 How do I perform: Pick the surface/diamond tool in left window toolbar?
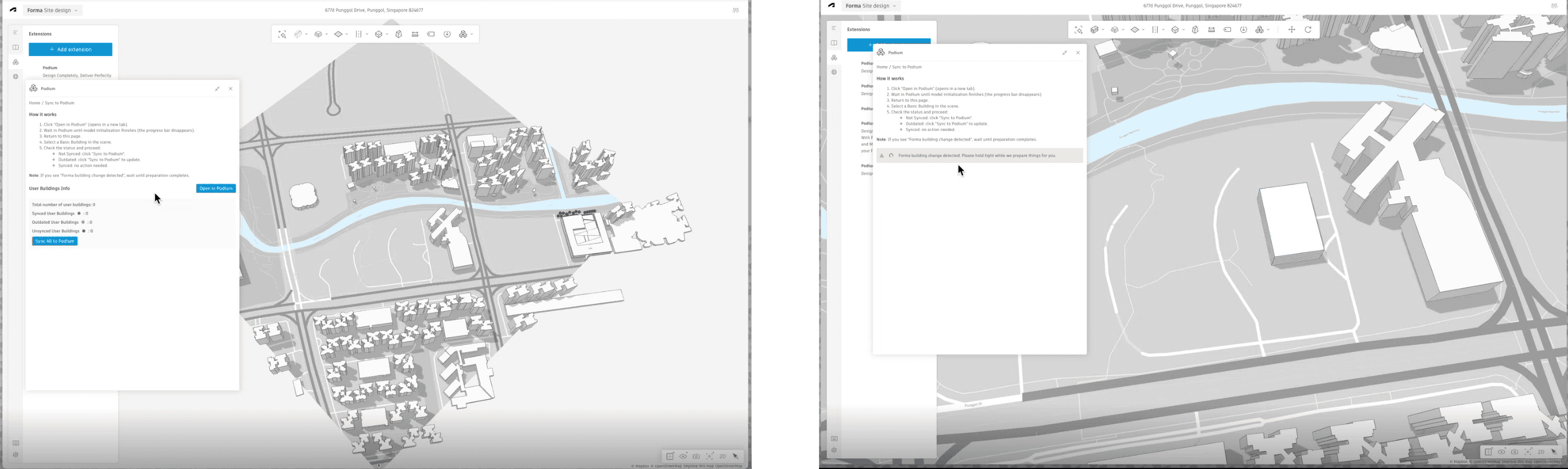pos(338,35)
